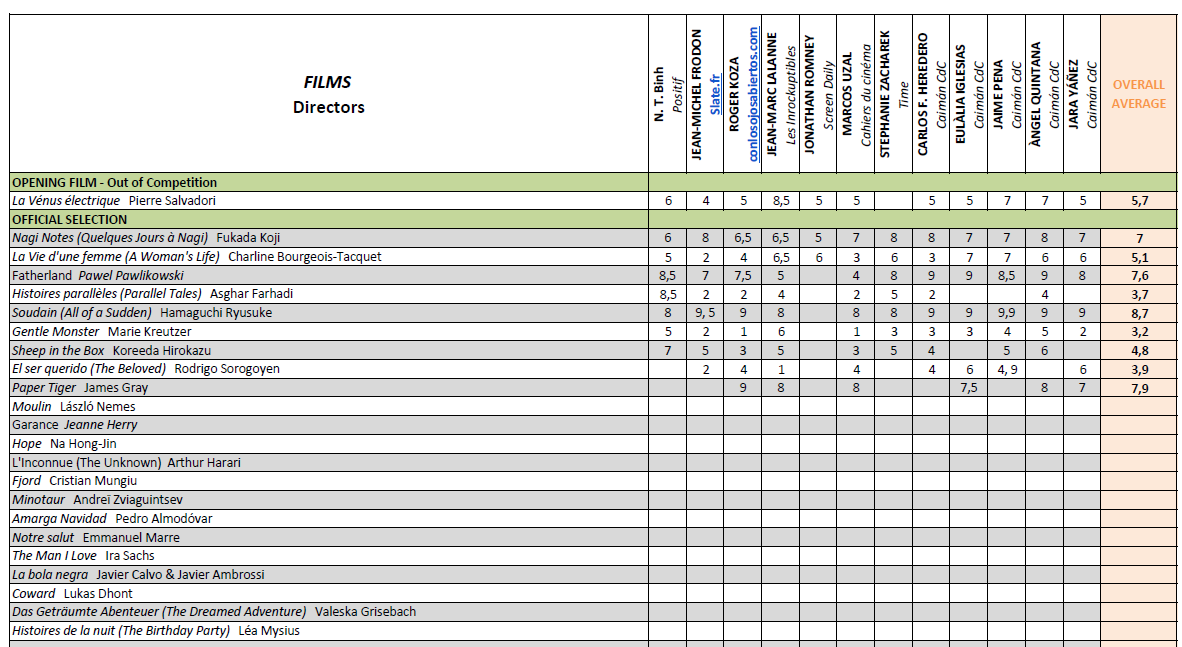
Task: Click Frodon's 9,5 score for Soudain
Action: pos(705,313)
